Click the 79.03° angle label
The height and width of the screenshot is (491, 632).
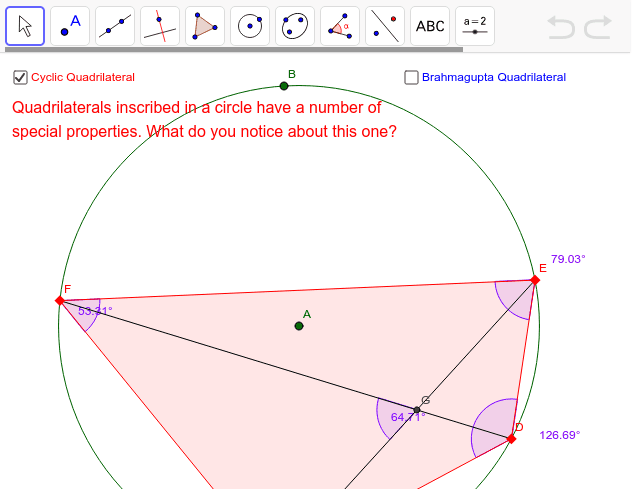(x=568, y=259)
